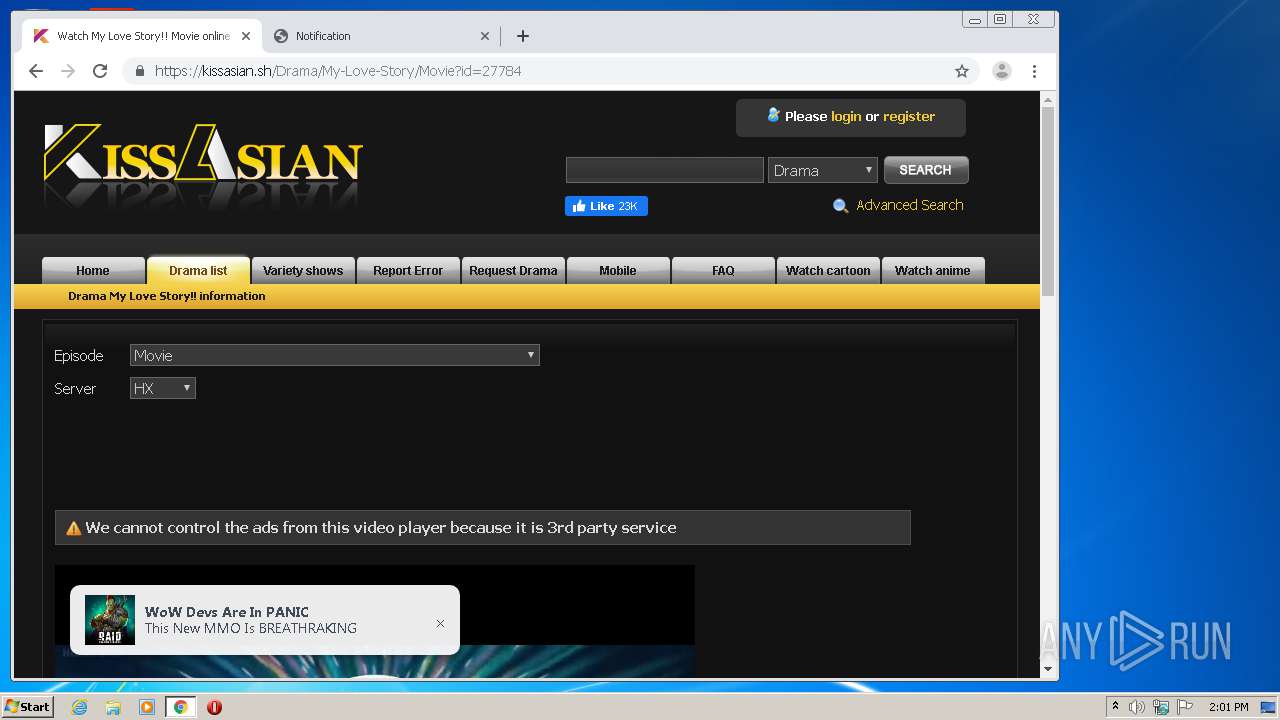Open the Server dropdown showing HX
Screen dimensions: 1280x720
pos(163,388)
